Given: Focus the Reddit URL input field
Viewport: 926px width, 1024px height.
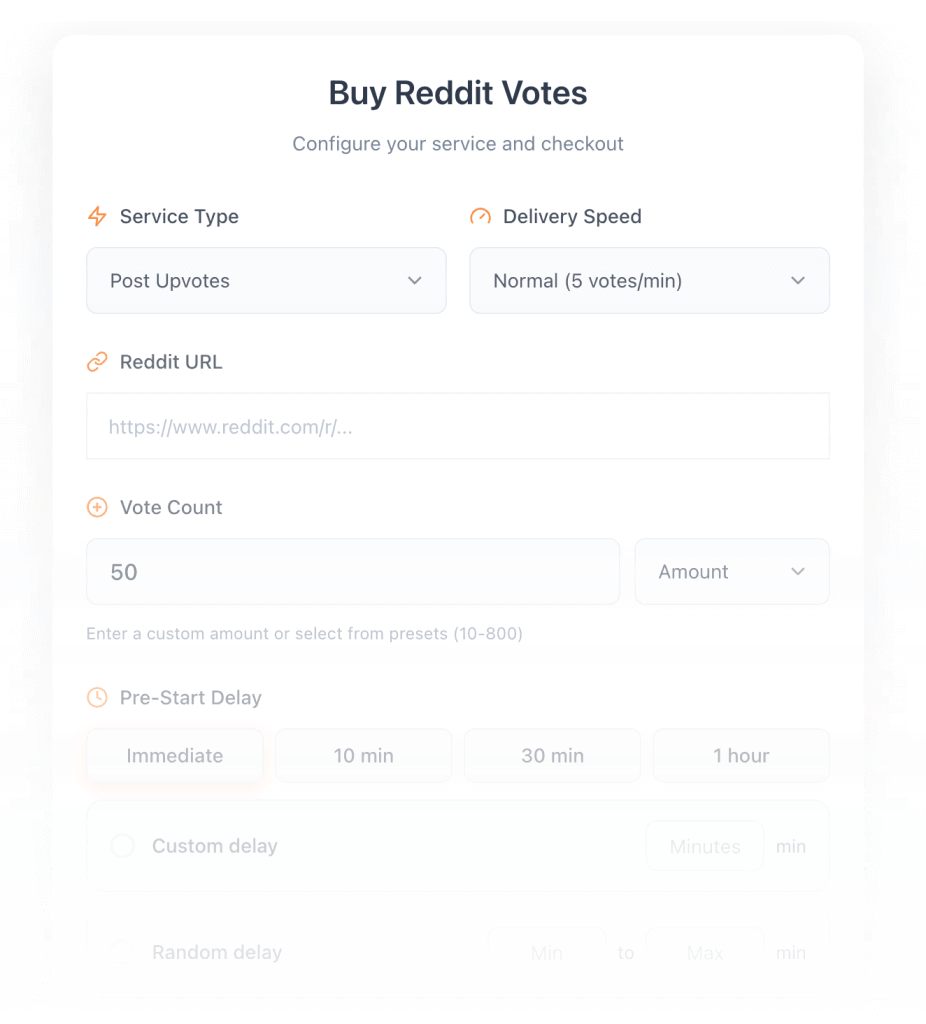Looking at the screenshot, I should coord(457,427).
